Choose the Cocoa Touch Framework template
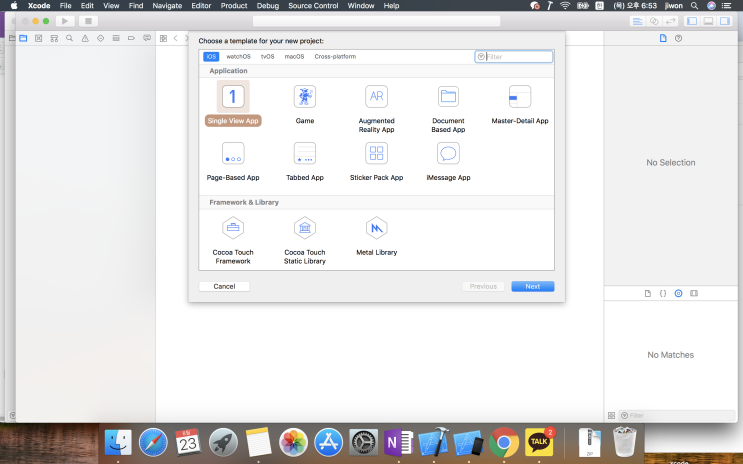This screenshot has width=743, height=464. pyautogui.click(x=232, y=229)
